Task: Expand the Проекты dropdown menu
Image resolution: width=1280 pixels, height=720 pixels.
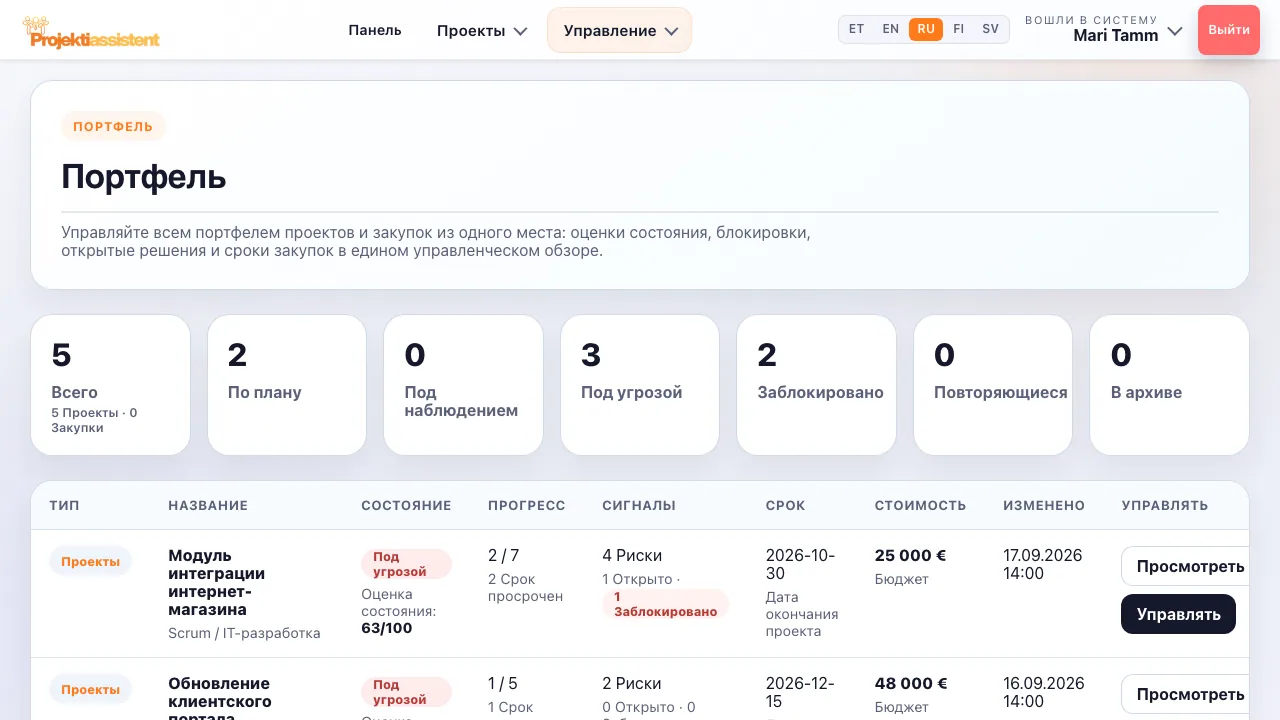Action: [482, 31]
